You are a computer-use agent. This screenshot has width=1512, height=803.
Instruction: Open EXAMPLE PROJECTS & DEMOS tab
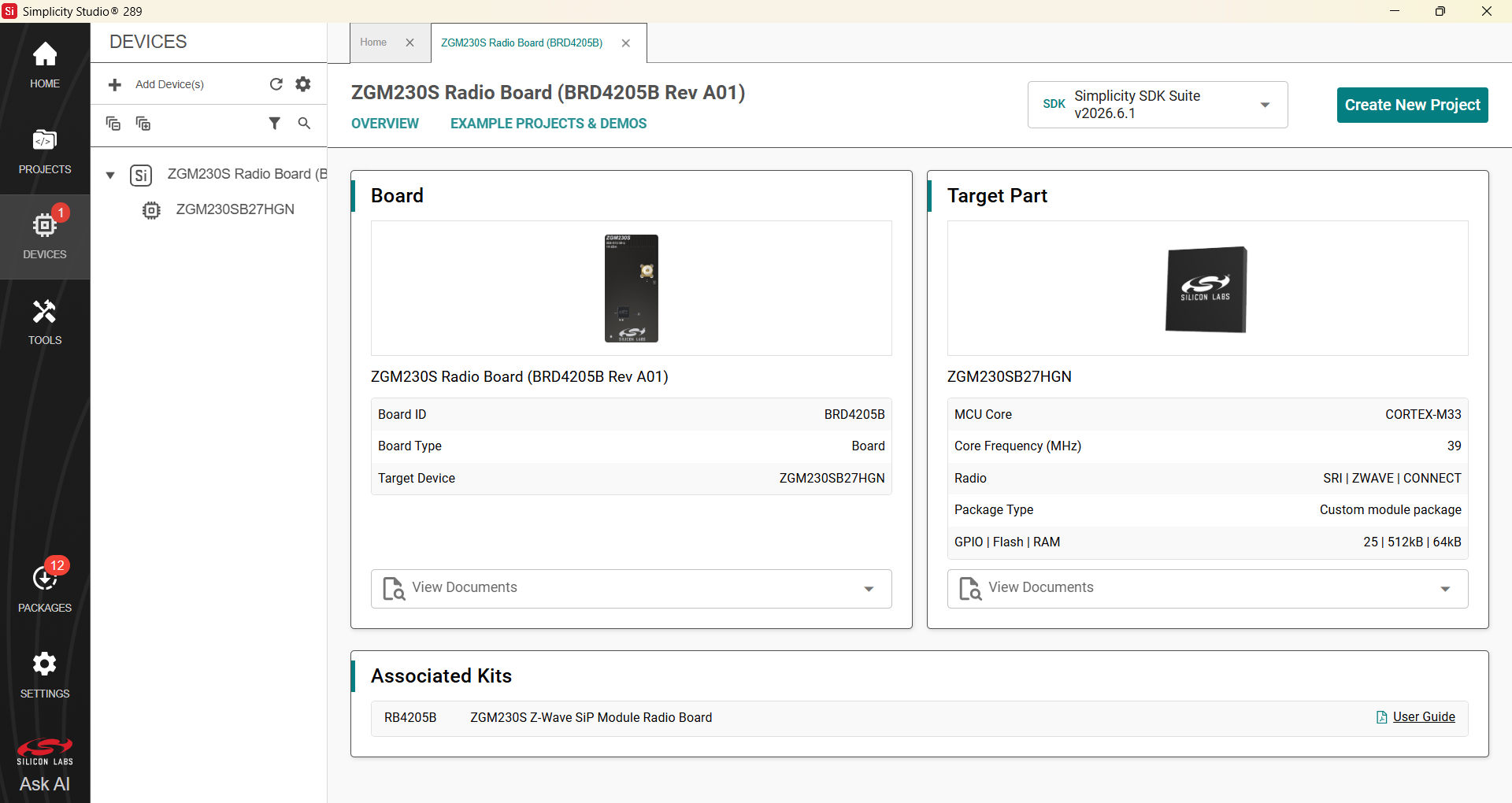tap(548, 124)
